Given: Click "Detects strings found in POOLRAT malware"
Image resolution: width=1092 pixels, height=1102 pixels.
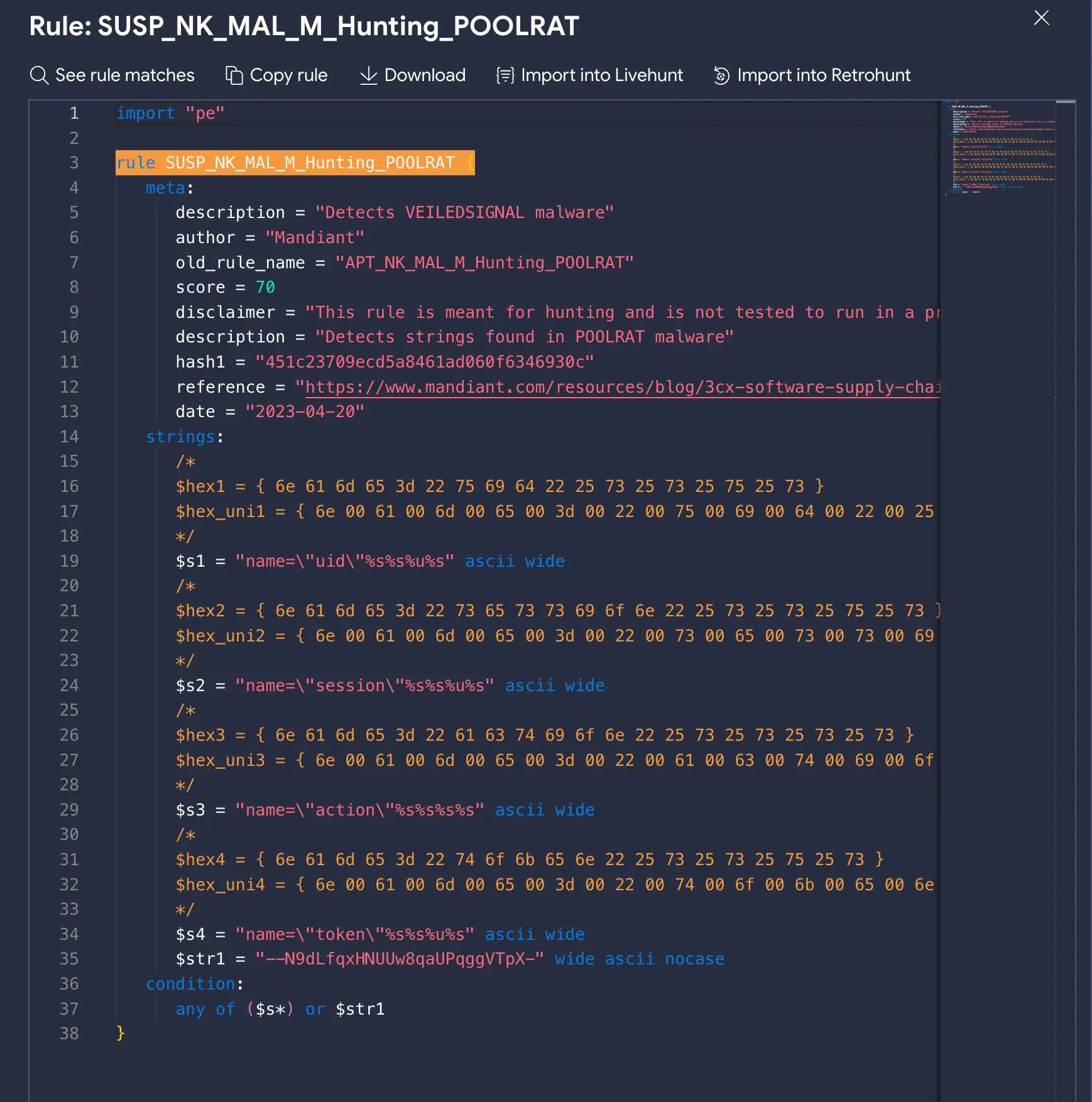Looking at the screenshot, I should pos(525,337).
